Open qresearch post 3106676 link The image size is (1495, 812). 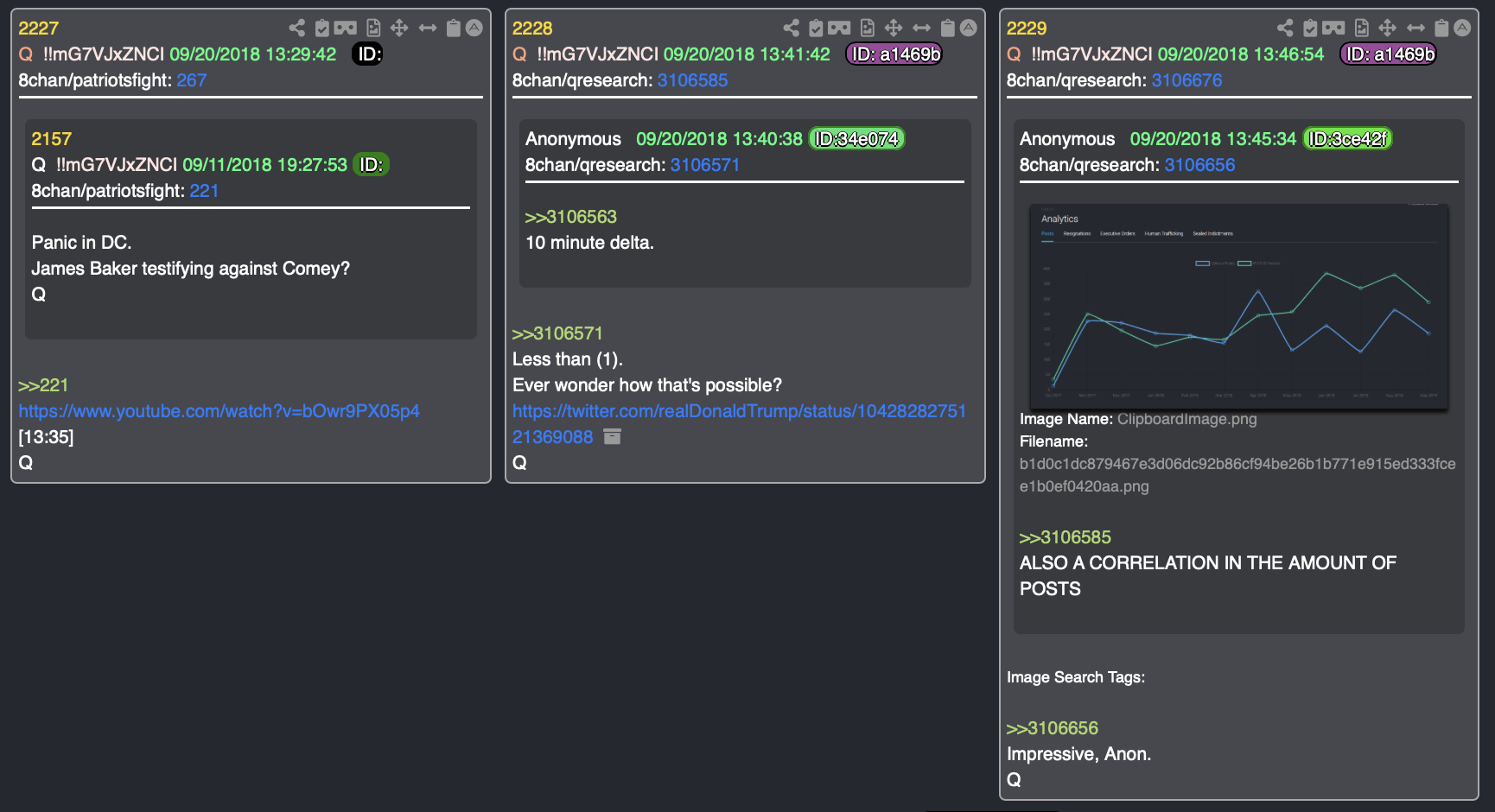pyautogui.click(x=1186, y=80)
